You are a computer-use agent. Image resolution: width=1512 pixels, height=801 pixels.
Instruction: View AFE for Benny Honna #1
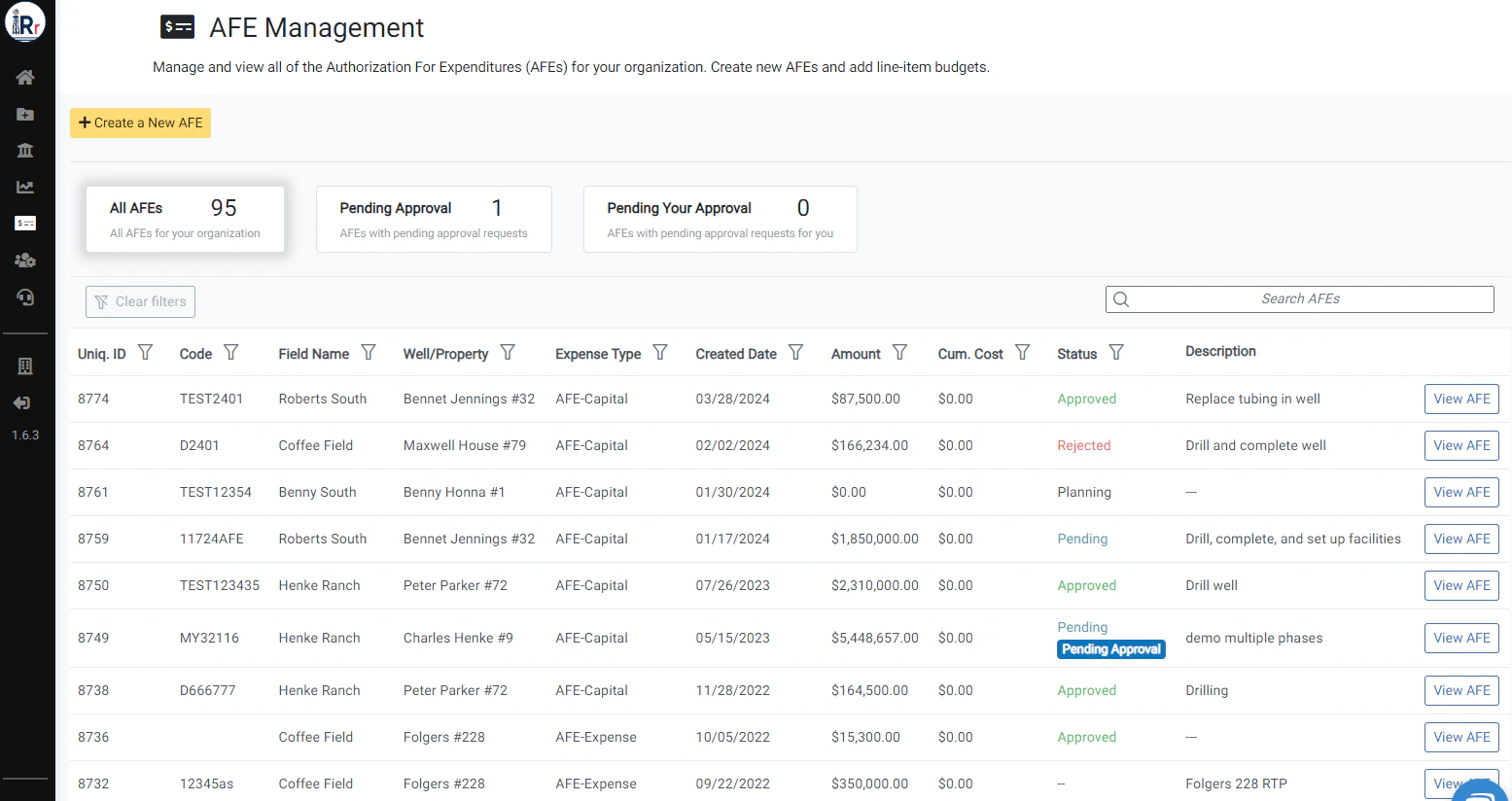(1461, 492)
